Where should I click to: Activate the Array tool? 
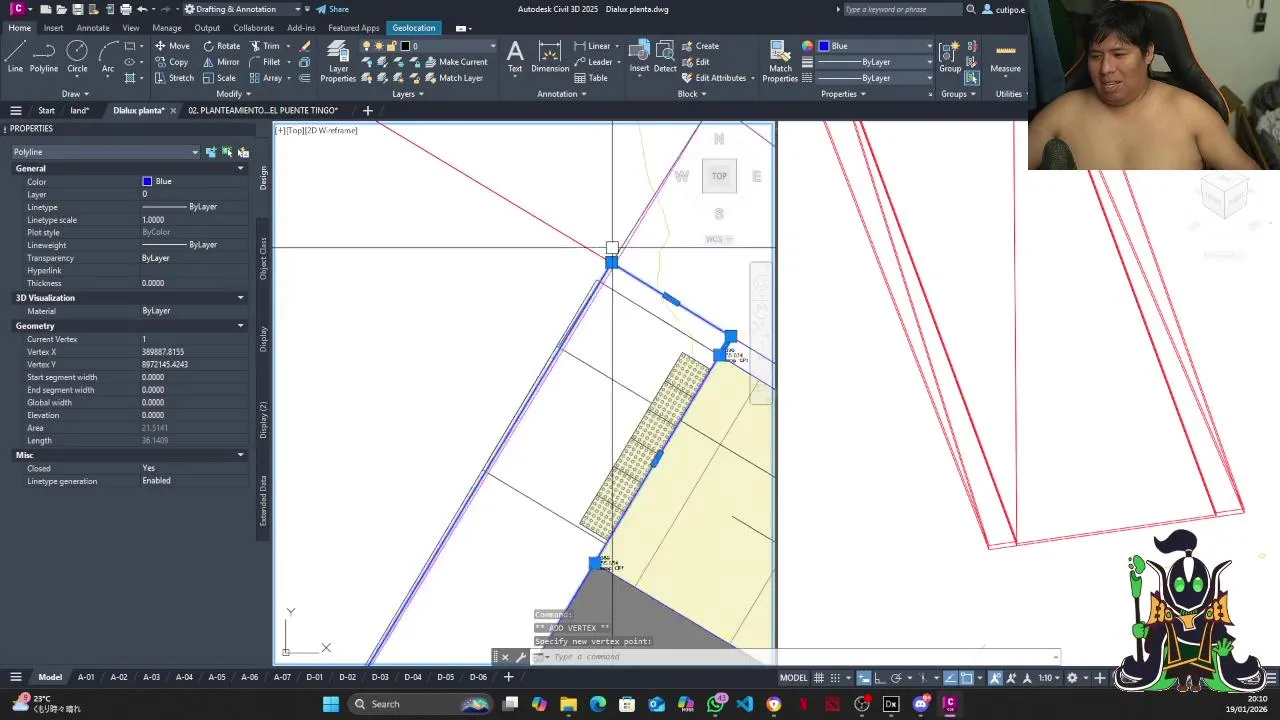(265, 78)
